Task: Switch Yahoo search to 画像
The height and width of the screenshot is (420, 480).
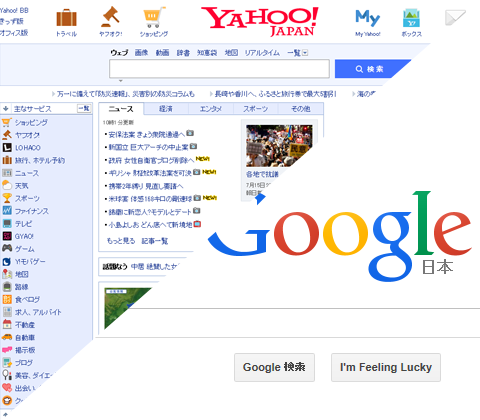Action: pos(141,53)
